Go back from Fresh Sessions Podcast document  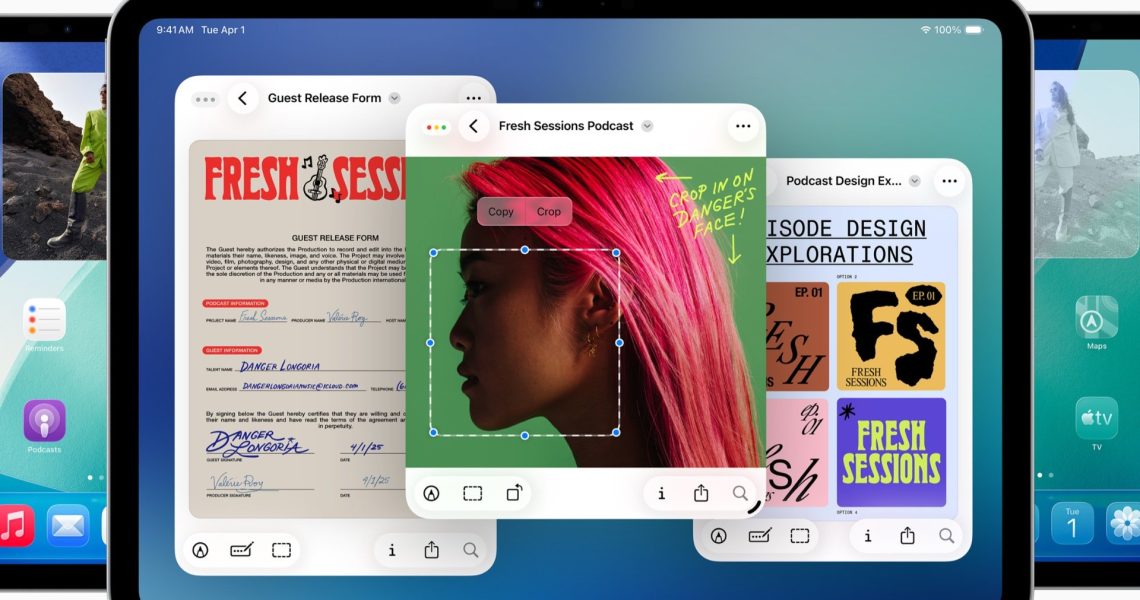tap(473, 126)
